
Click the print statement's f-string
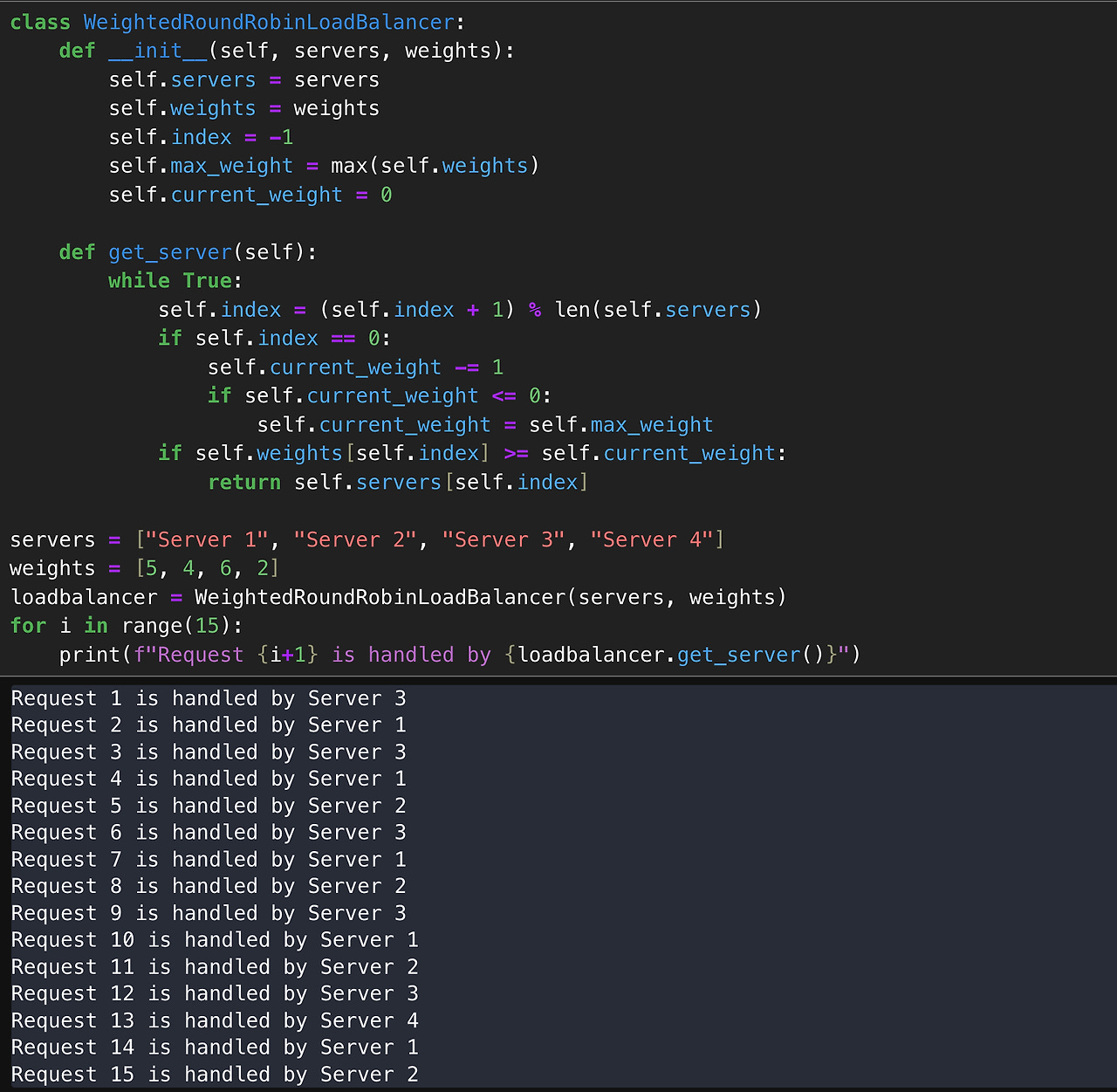pos(491,656)
